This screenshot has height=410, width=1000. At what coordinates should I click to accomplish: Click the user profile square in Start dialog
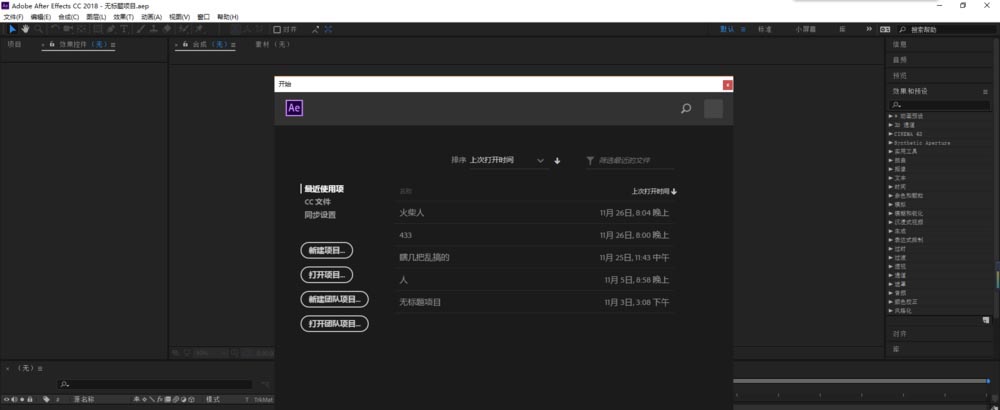[x=713, y=109]
